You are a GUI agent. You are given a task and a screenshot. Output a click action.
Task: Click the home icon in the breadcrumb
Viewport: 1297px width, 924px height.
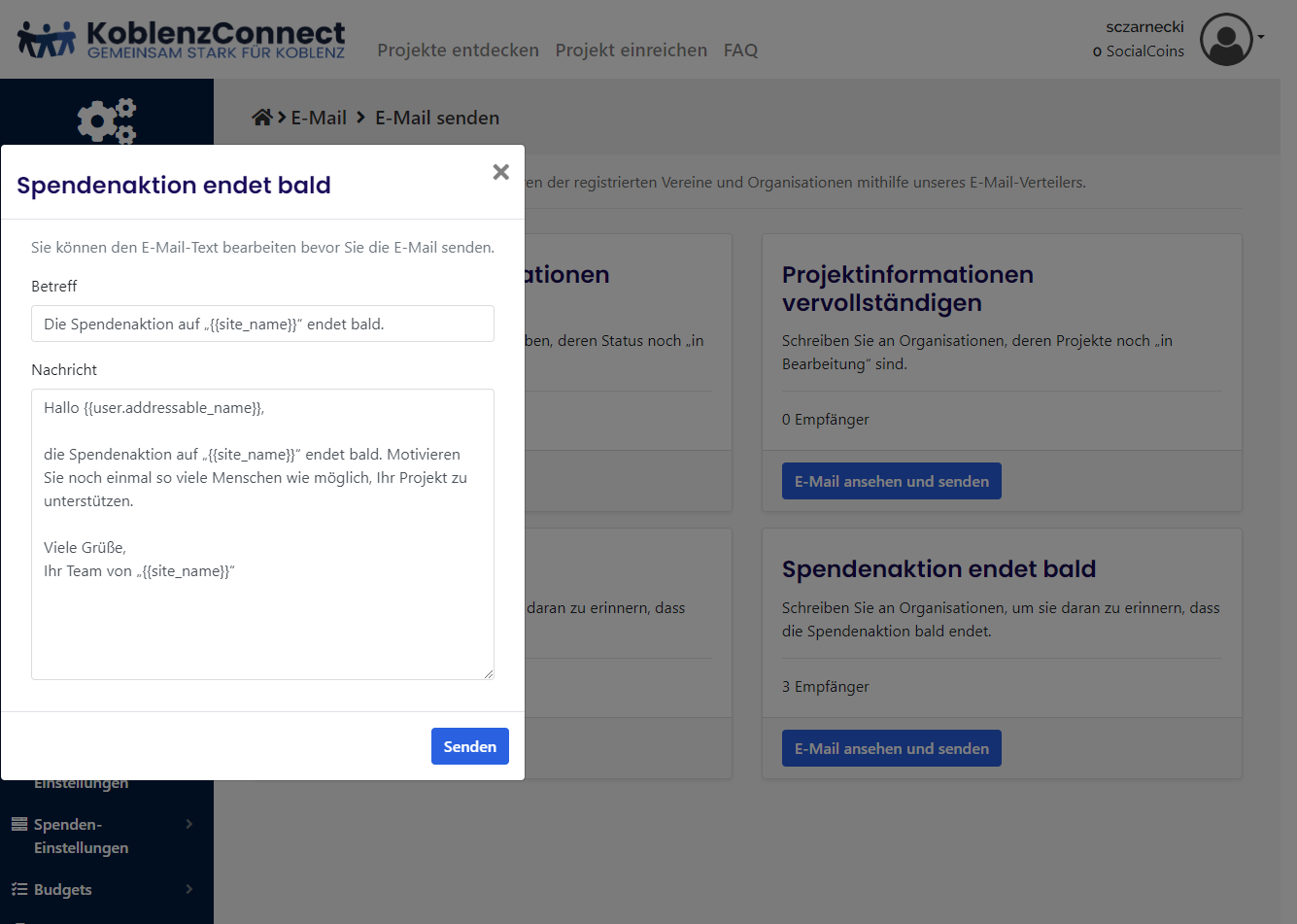(x=261, y=118)
